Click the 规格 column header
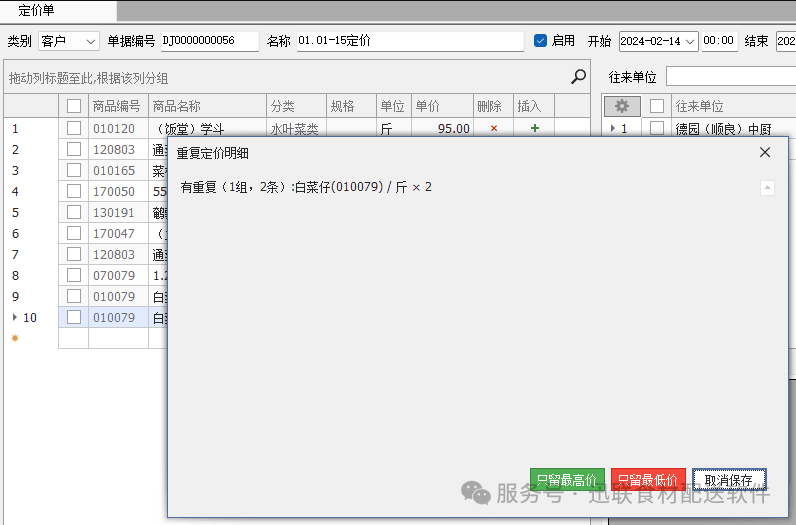The image size is (796, 525). tap(351, 106)
